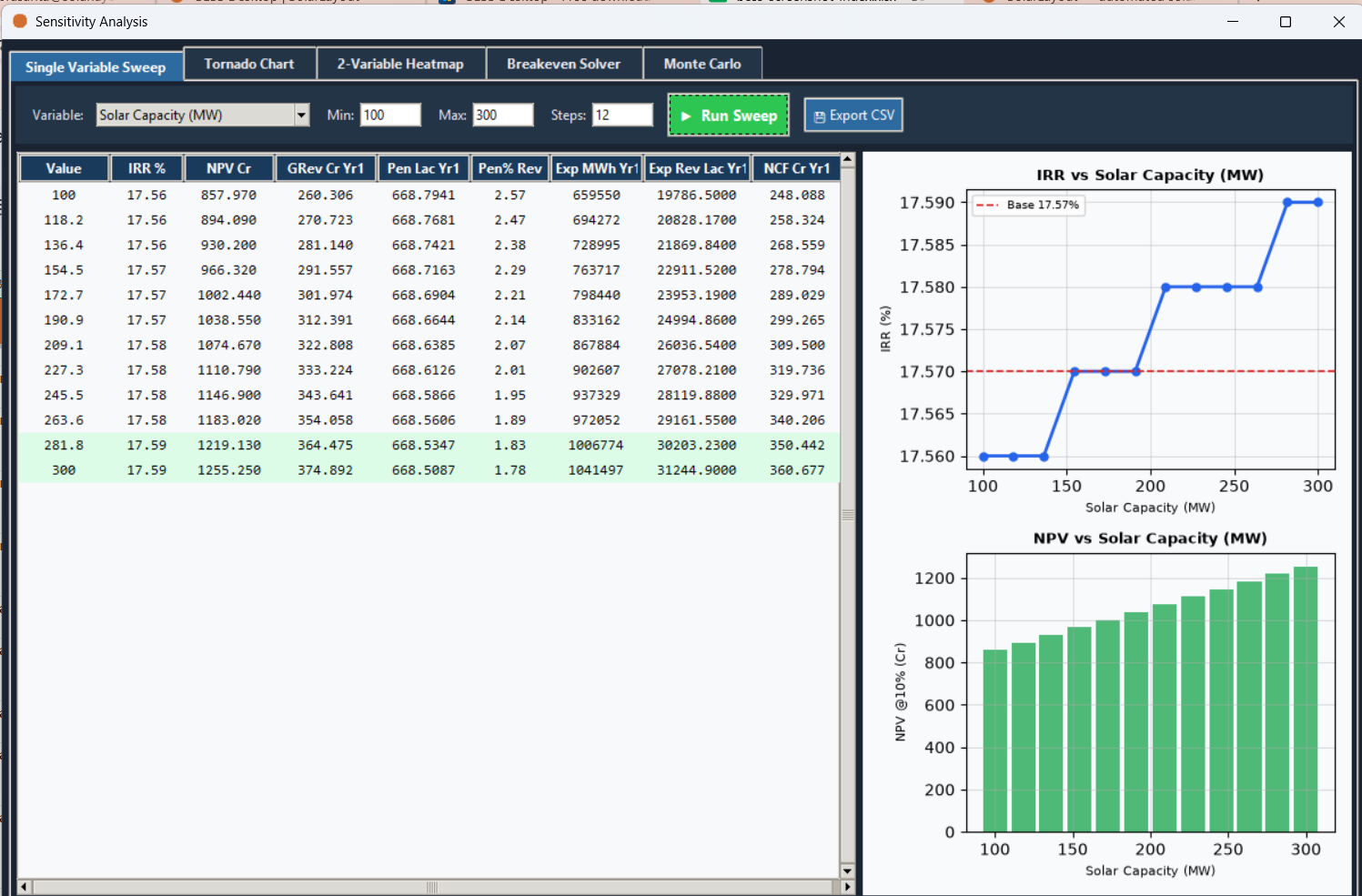Export results with Export CSV button

coord(853,116)
